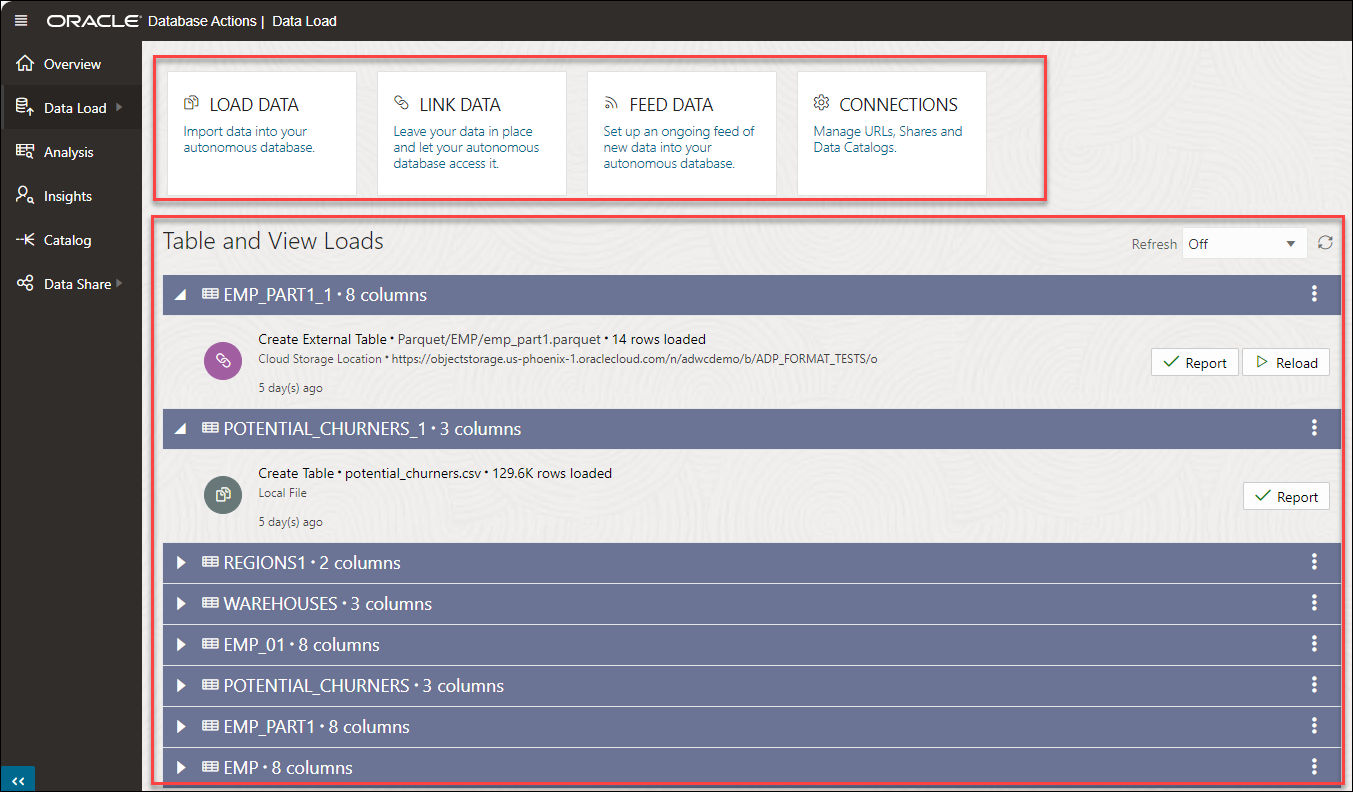Collapse the sidebar with double-chevron button
The height and width of the screenshot is (792, 1353).
17,780
